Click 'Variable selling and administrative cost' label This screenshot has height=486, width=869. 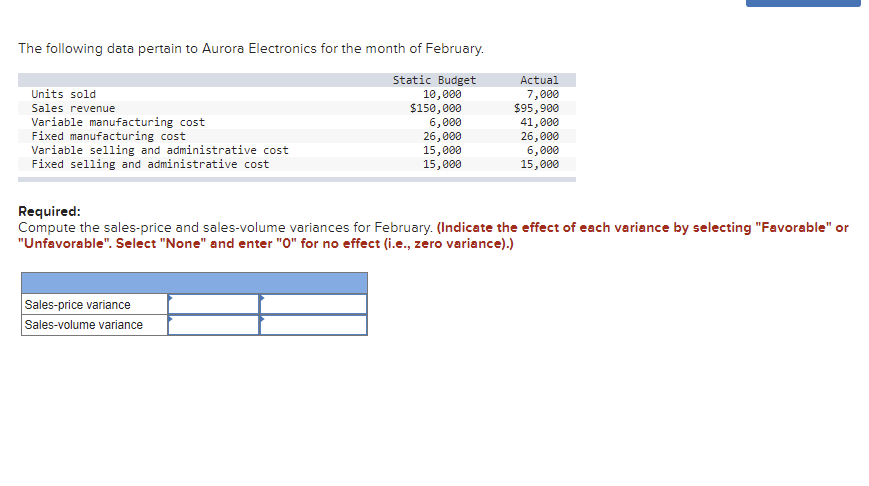tap(160, 150)
